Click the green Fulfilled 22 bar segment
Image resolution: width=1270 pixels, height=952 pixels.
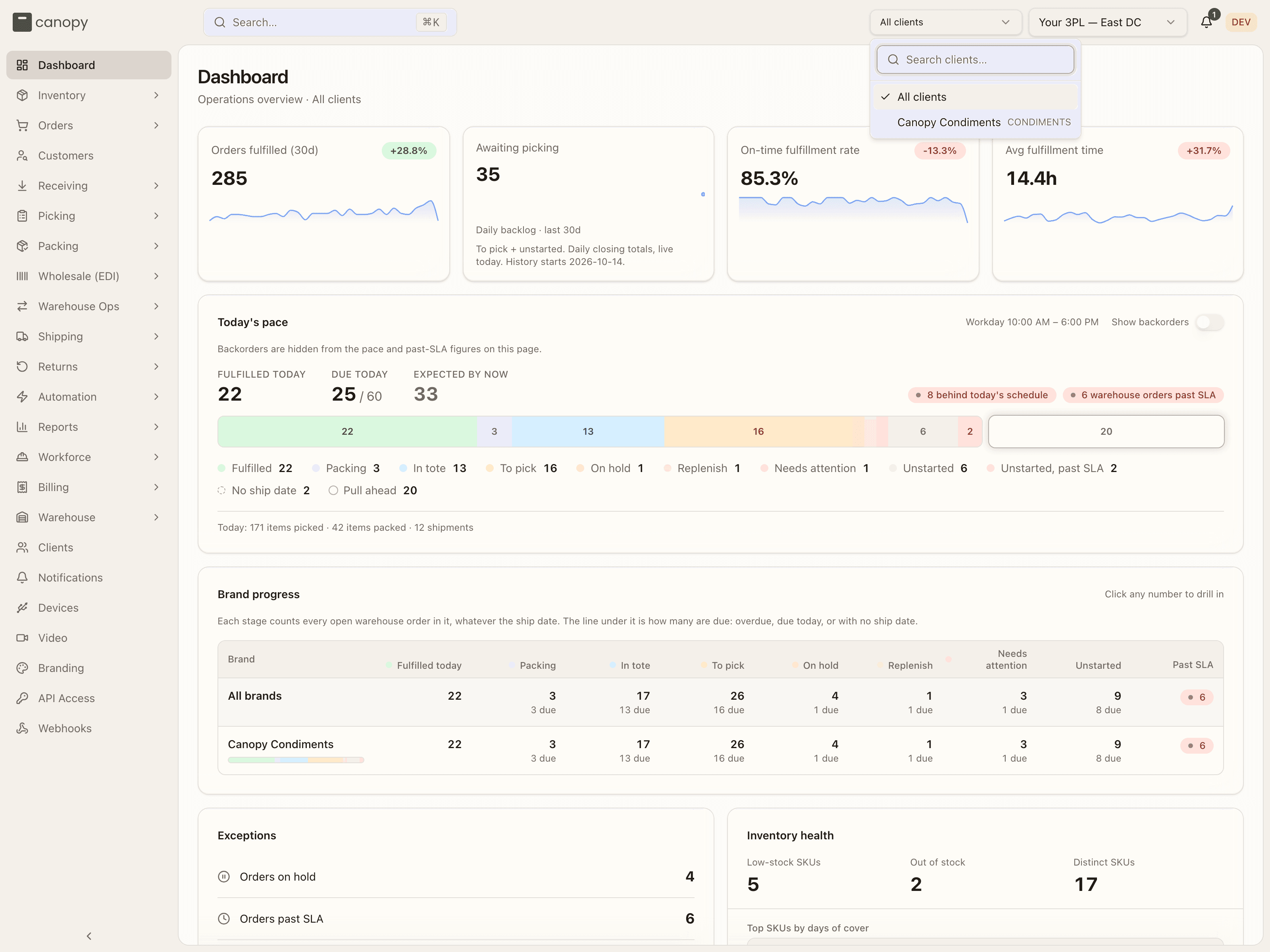click(347, 432)
